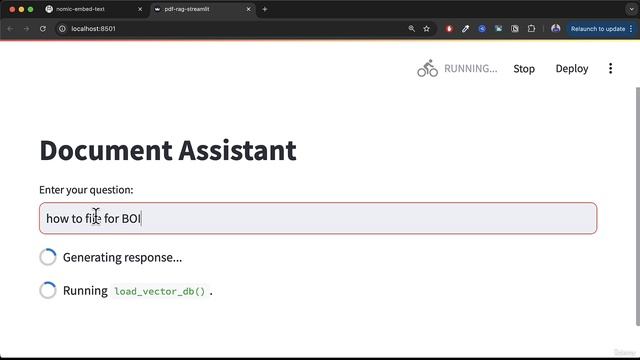Click the page vertical scrollbar
Image resolution: width=640 pixels, height=360 pixels.
638,206
